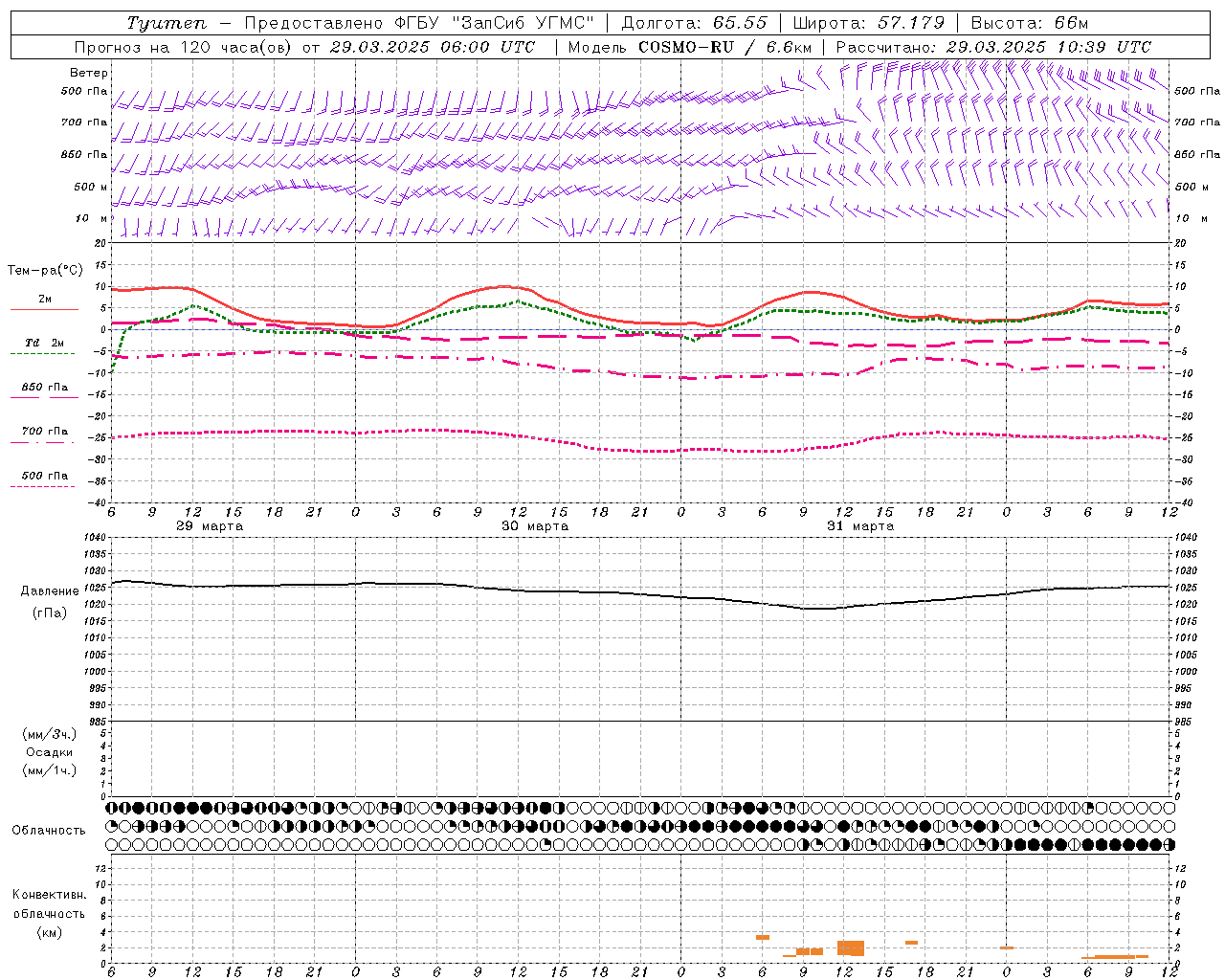Screen dimensions: 1225x980
Task: Click the 'Тем-ра(°C)' temperature panel label
Action: 45,271
